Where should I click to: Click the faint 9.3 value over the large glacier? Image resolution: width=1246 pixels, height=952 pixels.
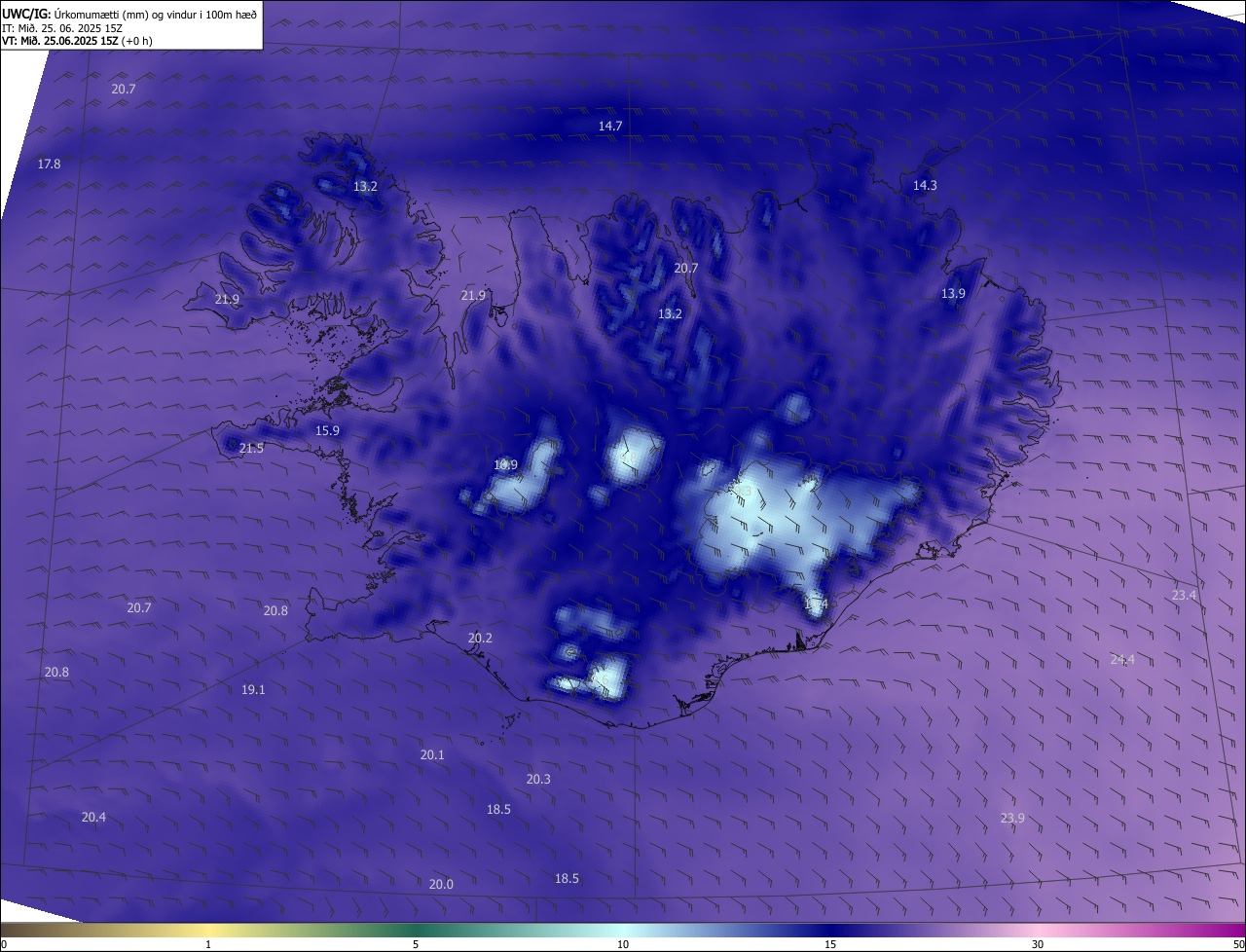pyautogui.click(x=742, y=491)
